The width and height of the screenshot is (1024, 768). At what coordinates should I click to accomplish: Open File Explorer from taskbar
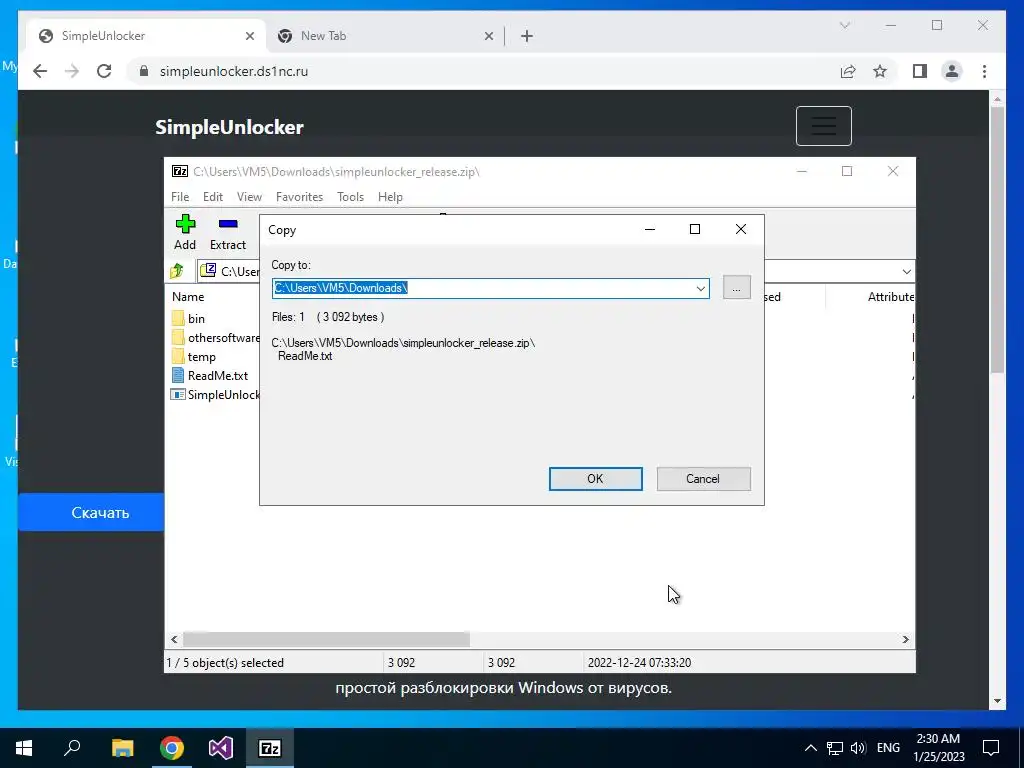[x=122, y=748]
